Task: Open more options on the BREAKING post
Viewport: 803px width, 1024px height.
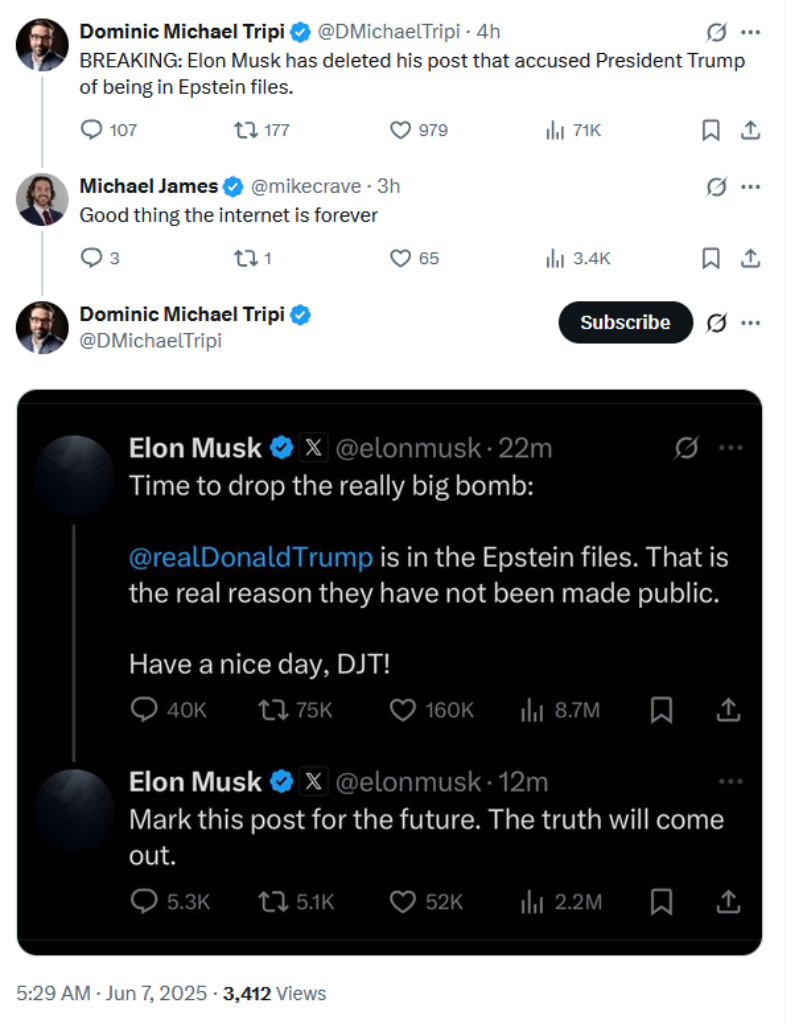Action: 750,32
